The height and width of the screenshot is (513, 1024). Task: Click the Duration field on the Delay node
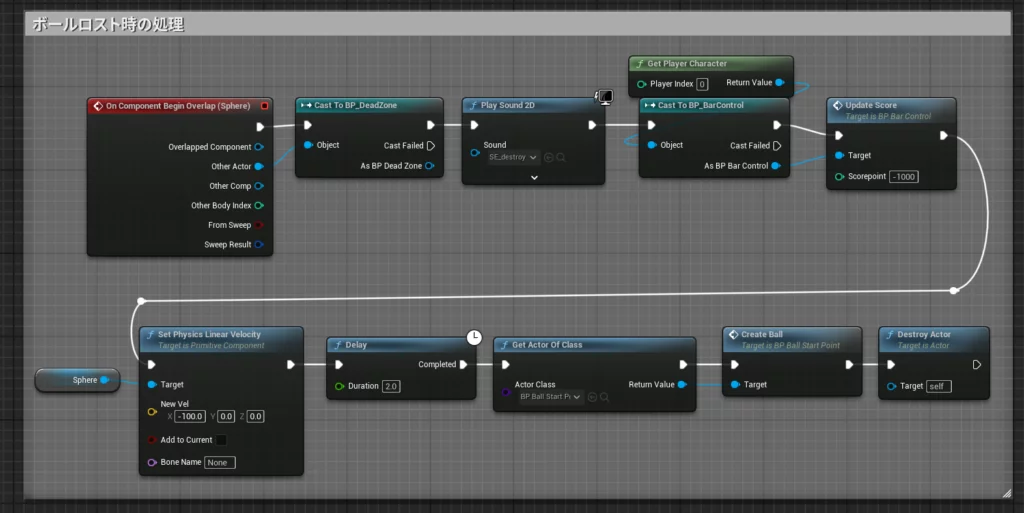[x=391, y=386]
